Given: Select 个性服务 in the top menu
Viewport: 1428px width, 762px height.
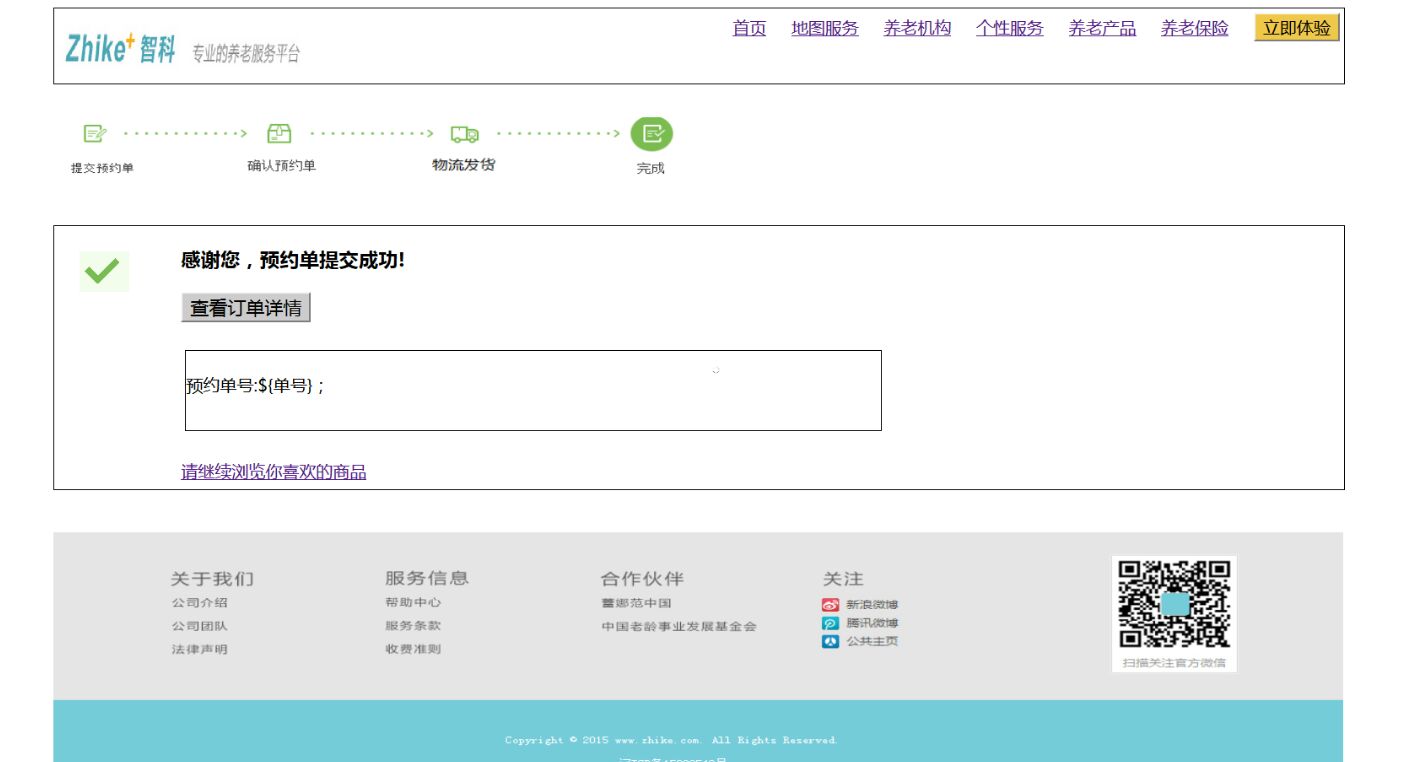Looking at the screenshot, I should pyautogui.click(x=1009, y=29).
